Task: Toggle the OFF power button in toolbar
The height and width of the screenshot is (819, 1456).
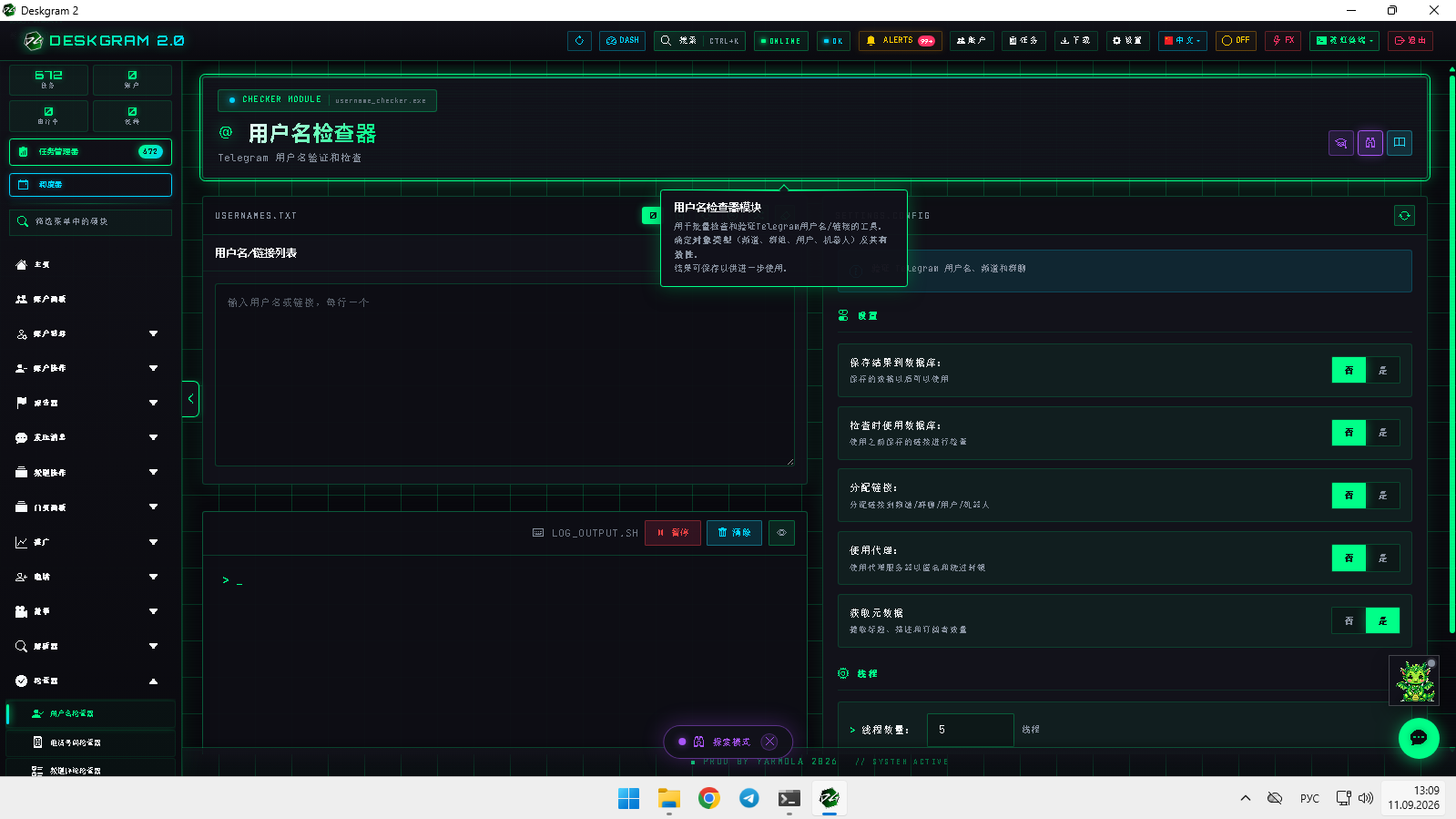Action: pos(1237,40)
